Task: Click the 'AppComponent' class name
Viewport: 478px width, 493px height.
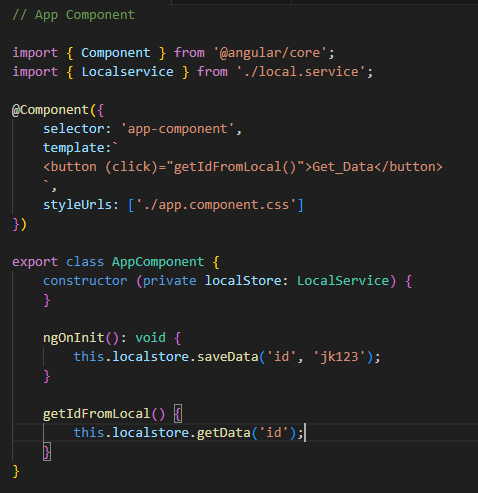Action: (158, 262)
